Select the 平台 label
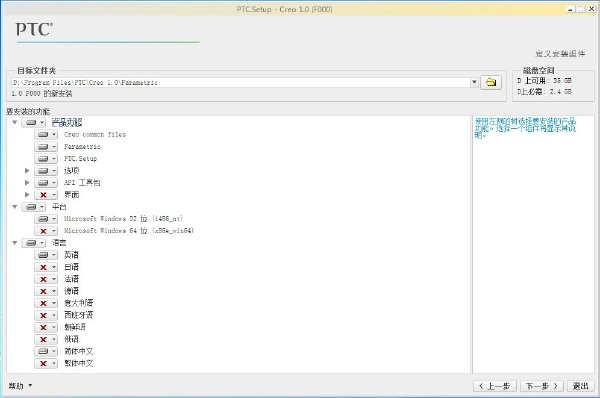Image resolution: width=600 pixels, height=398 pixels. (x=59, y=207)
